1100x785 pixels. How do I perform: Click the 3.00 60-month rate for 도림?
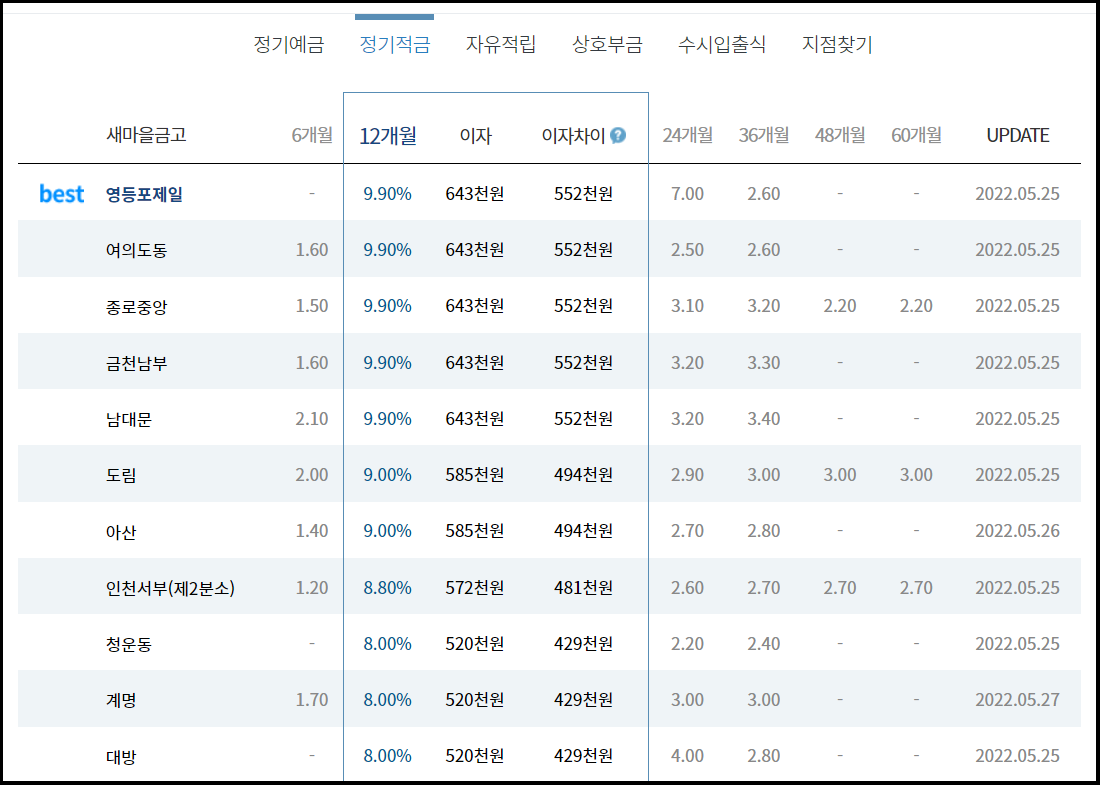(x=916, y=476)
